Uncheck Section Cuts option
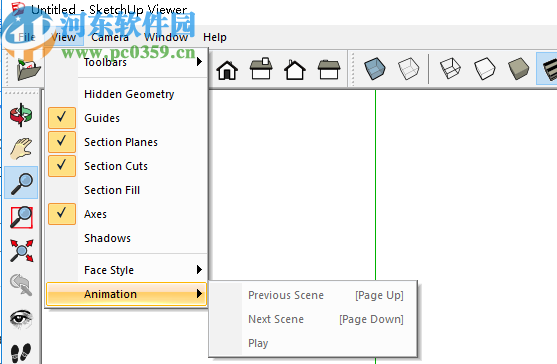557x364 pixels. tap(126, 166)
